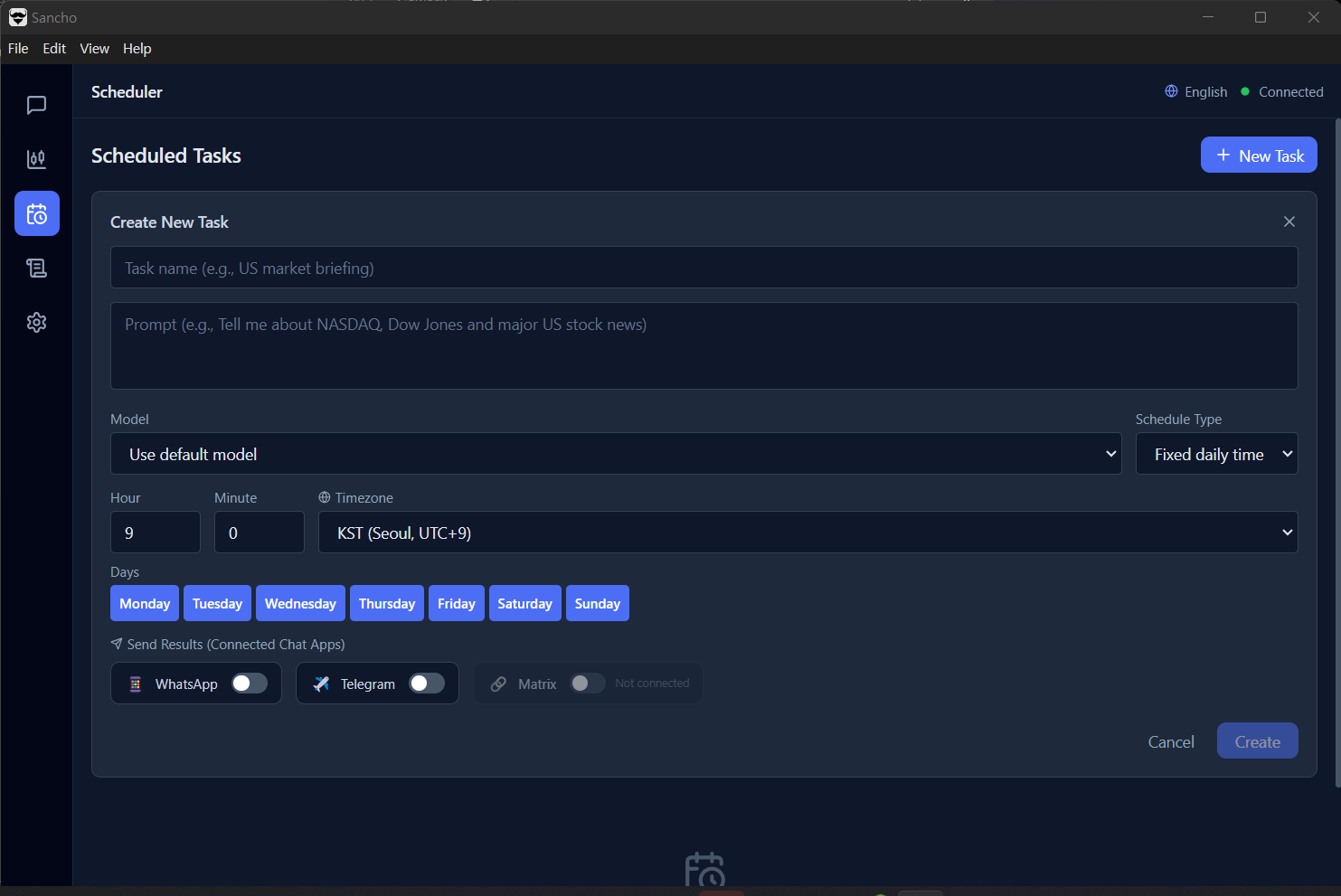1341x896 pixels.
Task: Deselect Tuesday day button
Action: click(217, 603)
